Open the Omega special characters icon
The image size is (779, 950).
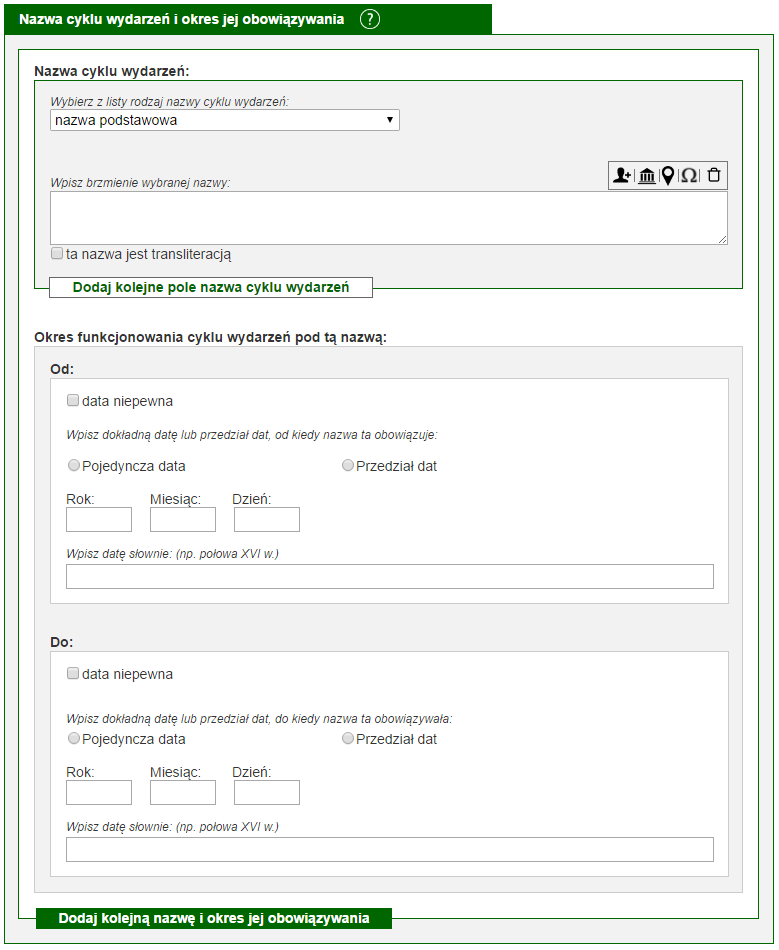(689, 175)
